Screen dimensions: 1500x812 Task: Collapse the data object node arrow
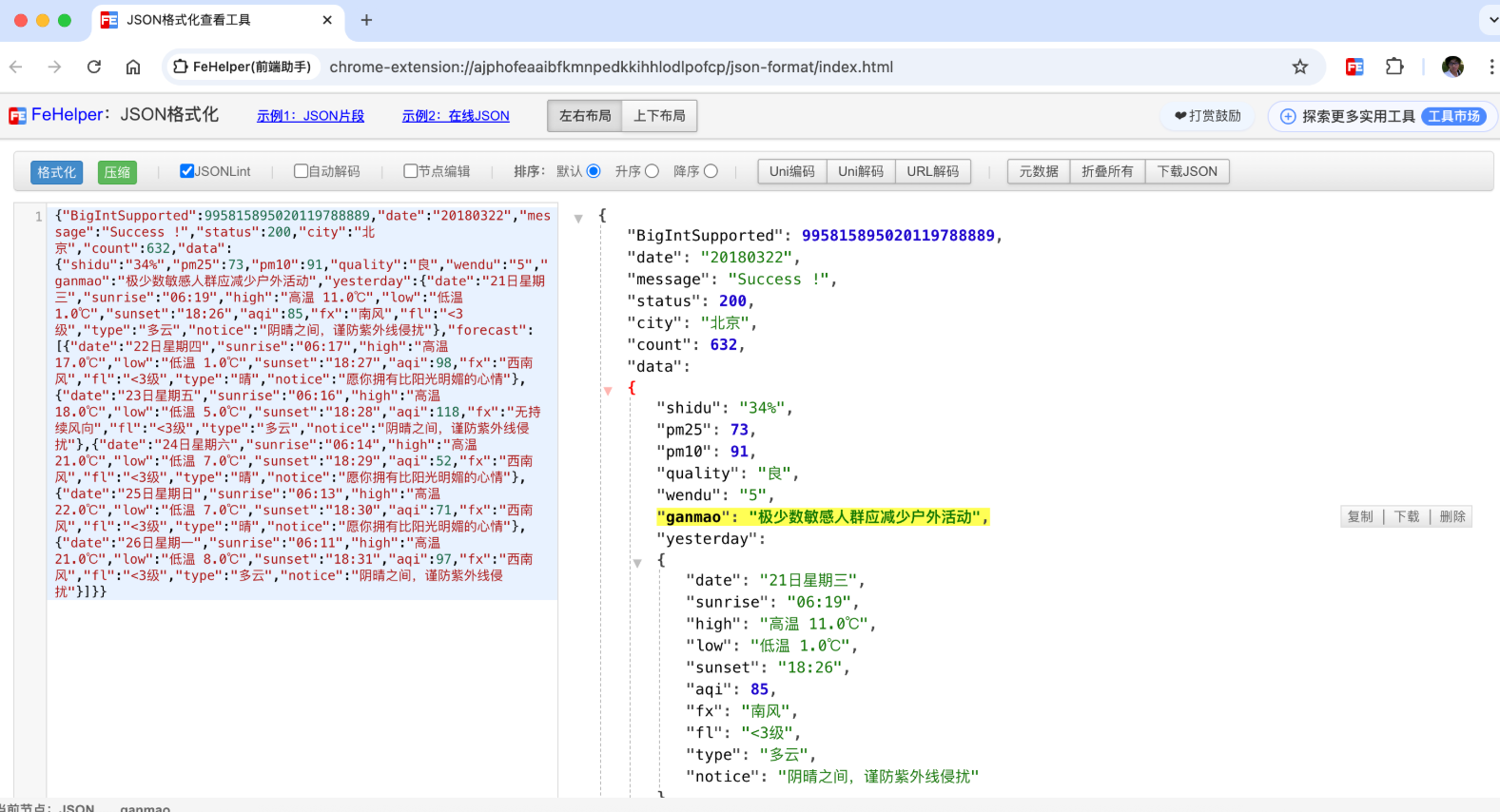[608, 390]
